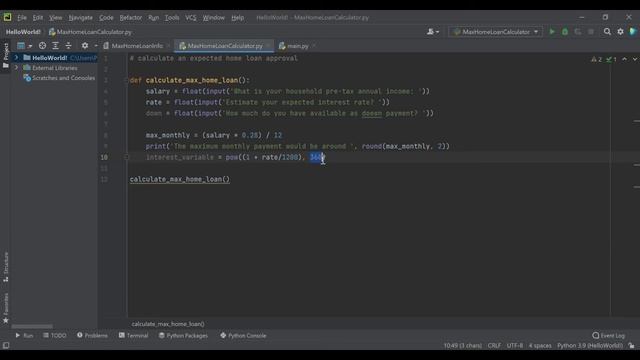The image size is (640, 360).
Task: Open Search Everywhere magnifier icon
Action: pyautogui.click(x=607, y=32)
